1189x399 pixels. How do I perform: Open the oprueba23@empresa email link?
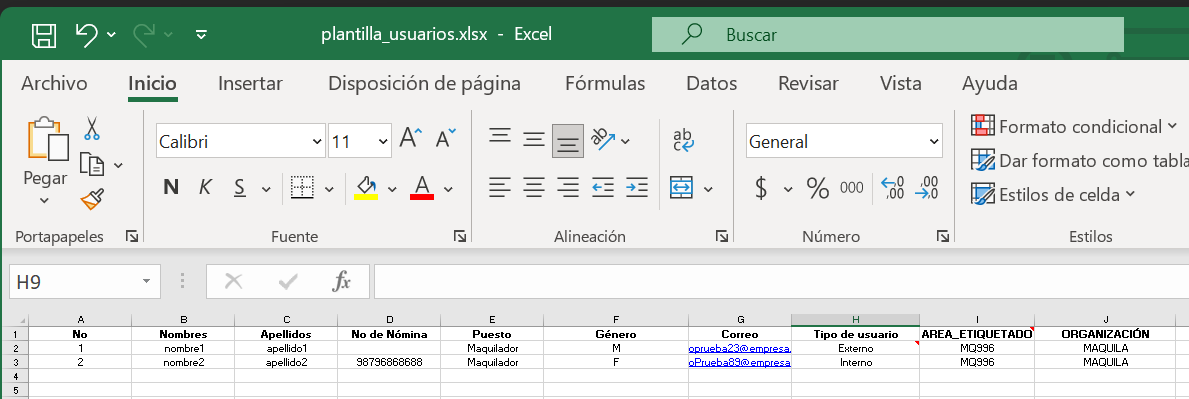coord(739,348)
